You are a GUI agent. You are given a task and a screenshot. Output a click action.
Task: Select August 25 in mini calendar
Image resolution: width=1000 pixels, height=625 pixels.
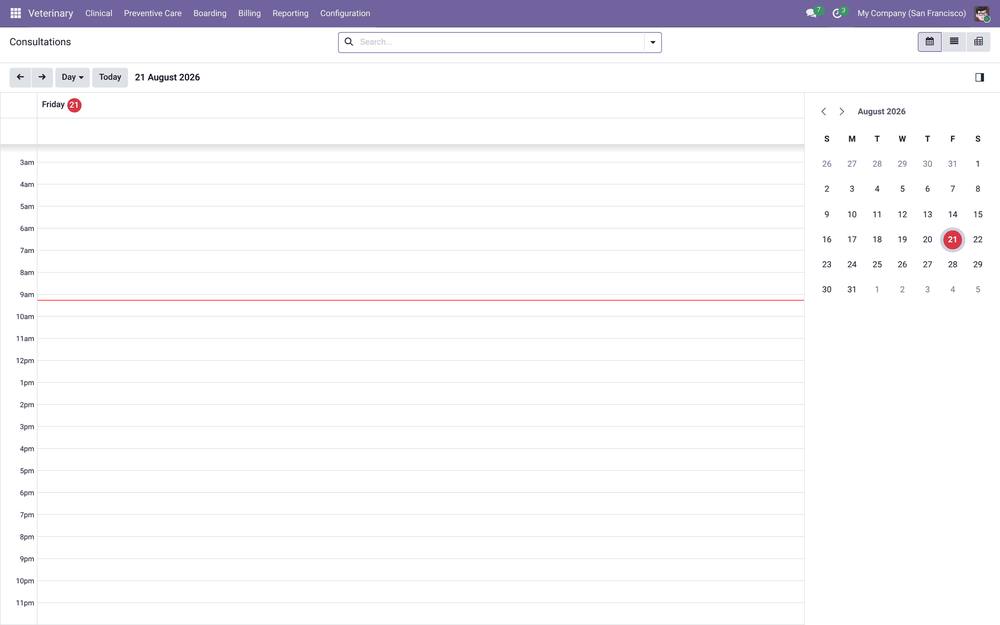point(877,264)
